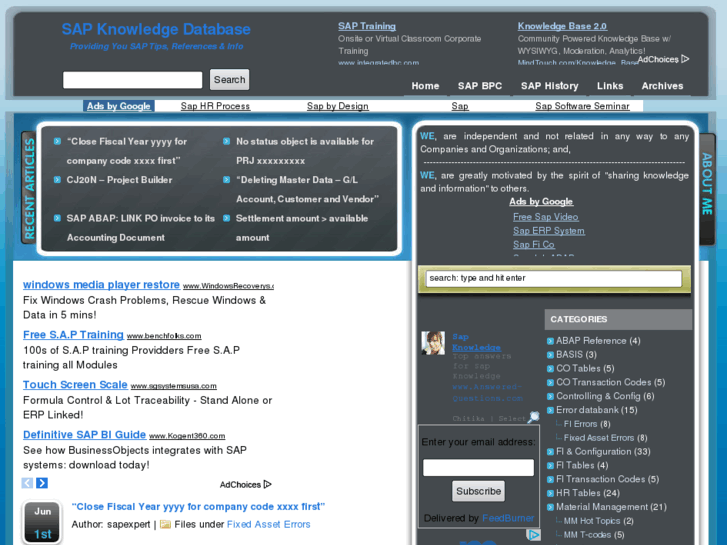This screenshot has width=727, height=545.
Task: Open the Archives menu item
Action: [x=662, y=86]
